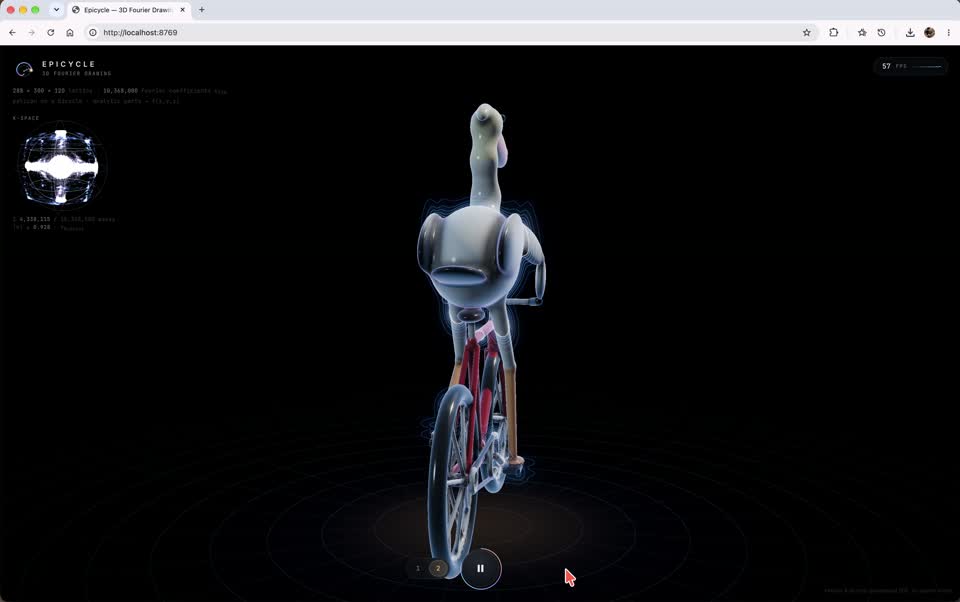Select scene 1 in the bottom selector
960x602 pixels.
(418, 568)
